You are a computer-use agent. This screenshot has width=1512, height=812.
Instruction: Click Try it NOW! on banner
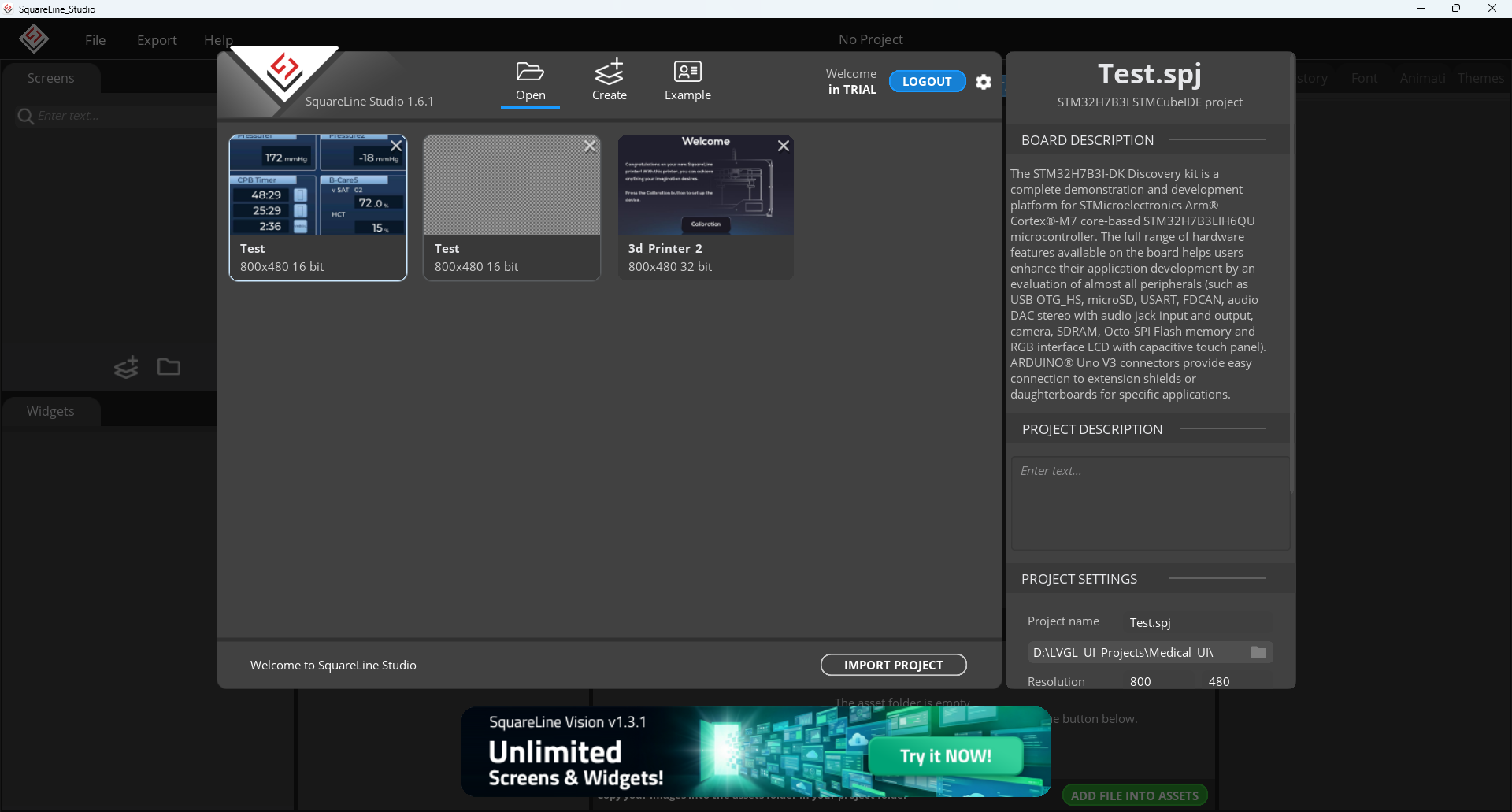click(946, 756)
